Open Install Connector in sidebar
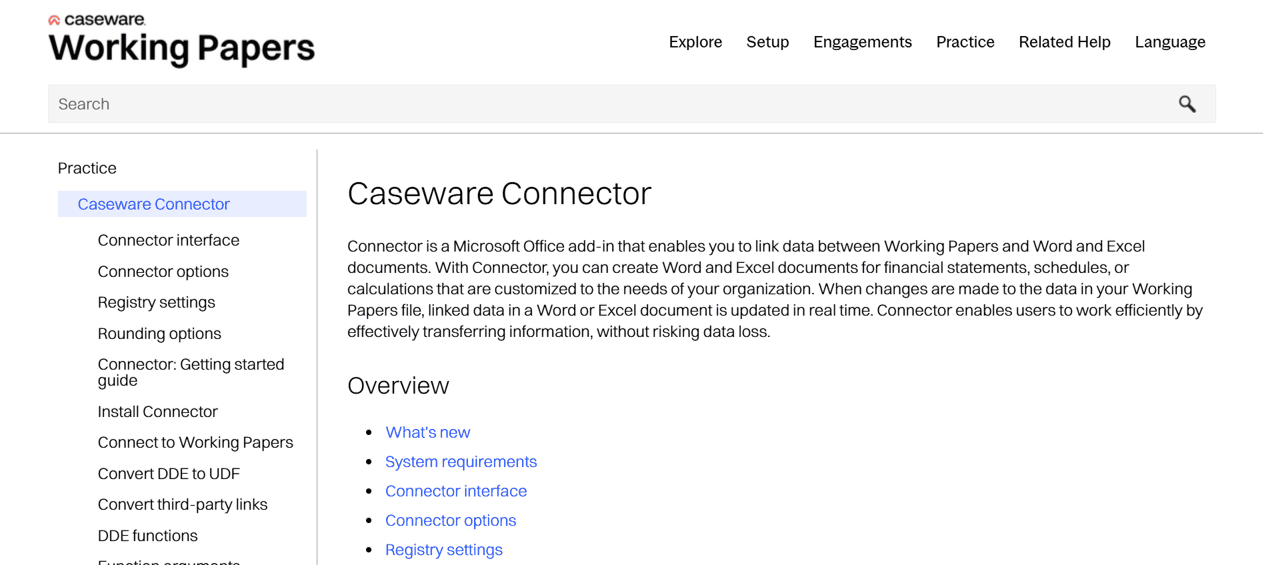 coord(157,411)
